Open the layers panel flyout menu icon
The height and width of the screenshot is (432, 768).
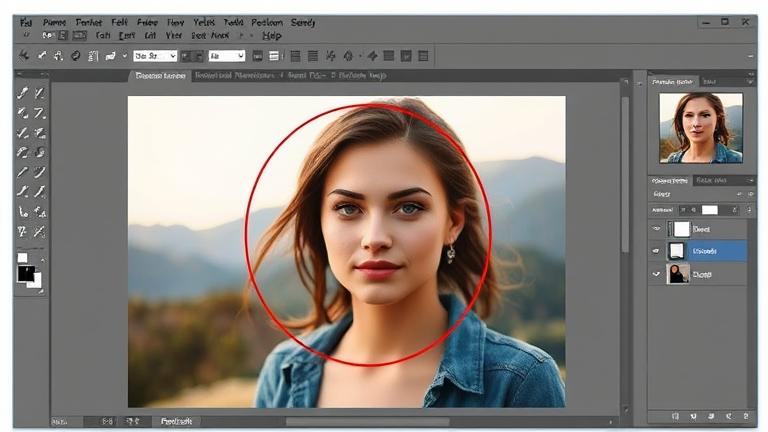point(750,181)
